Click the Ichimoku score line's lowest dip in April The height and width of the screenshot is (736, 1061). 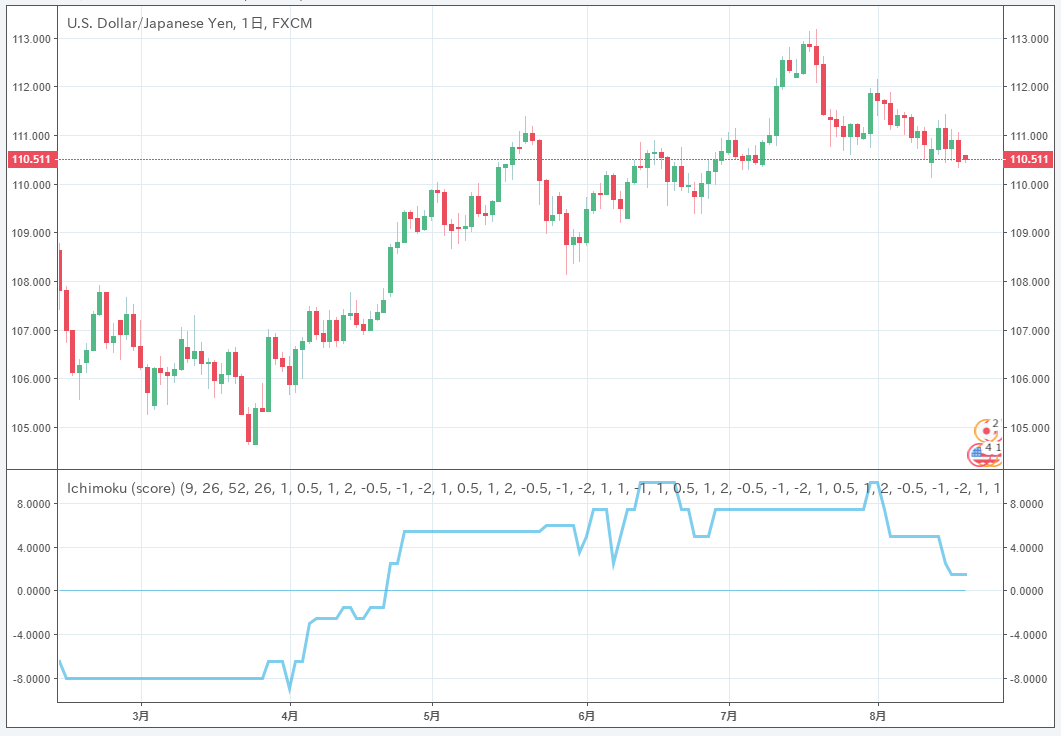290,688
